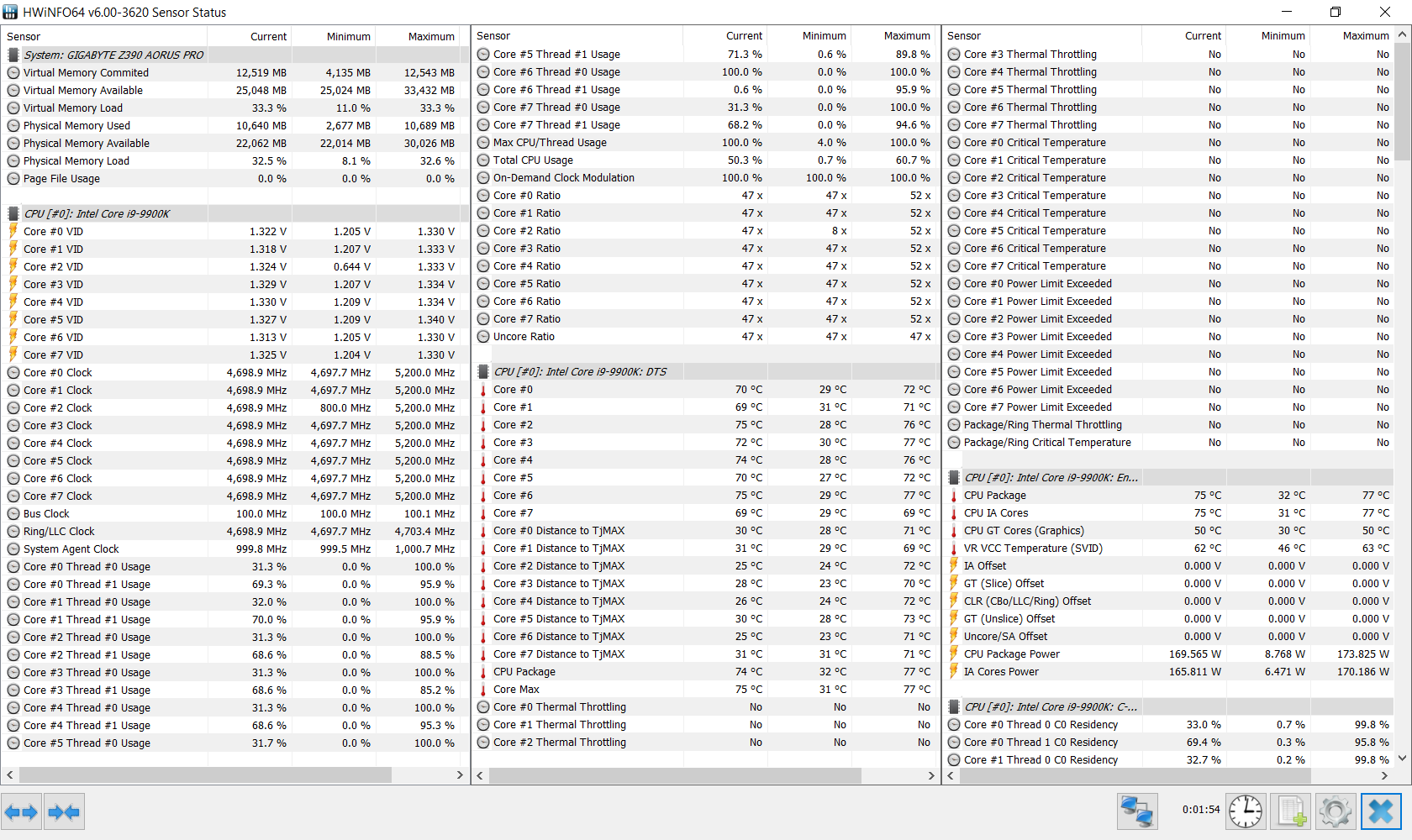Click the 0:01:54 elapsed time readout

pos(1201,810)
